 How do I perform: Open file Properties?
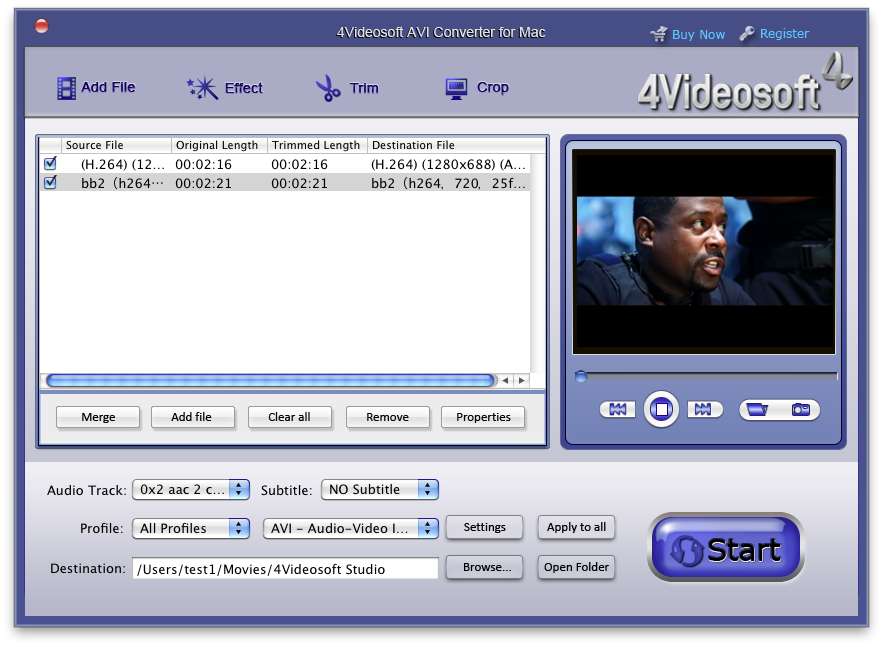[x=483, y=417]
